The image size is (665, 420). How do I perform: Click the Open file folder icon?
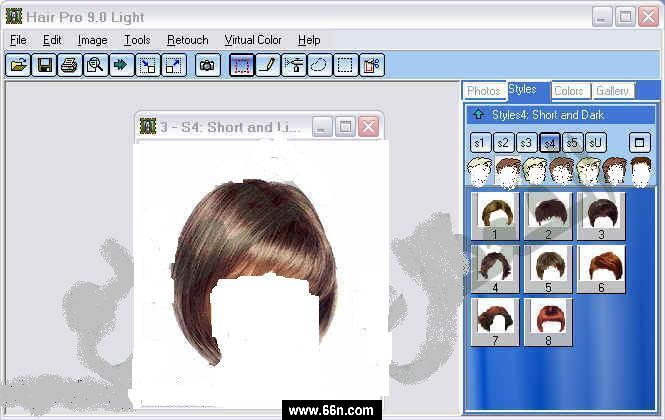(18, 65)
